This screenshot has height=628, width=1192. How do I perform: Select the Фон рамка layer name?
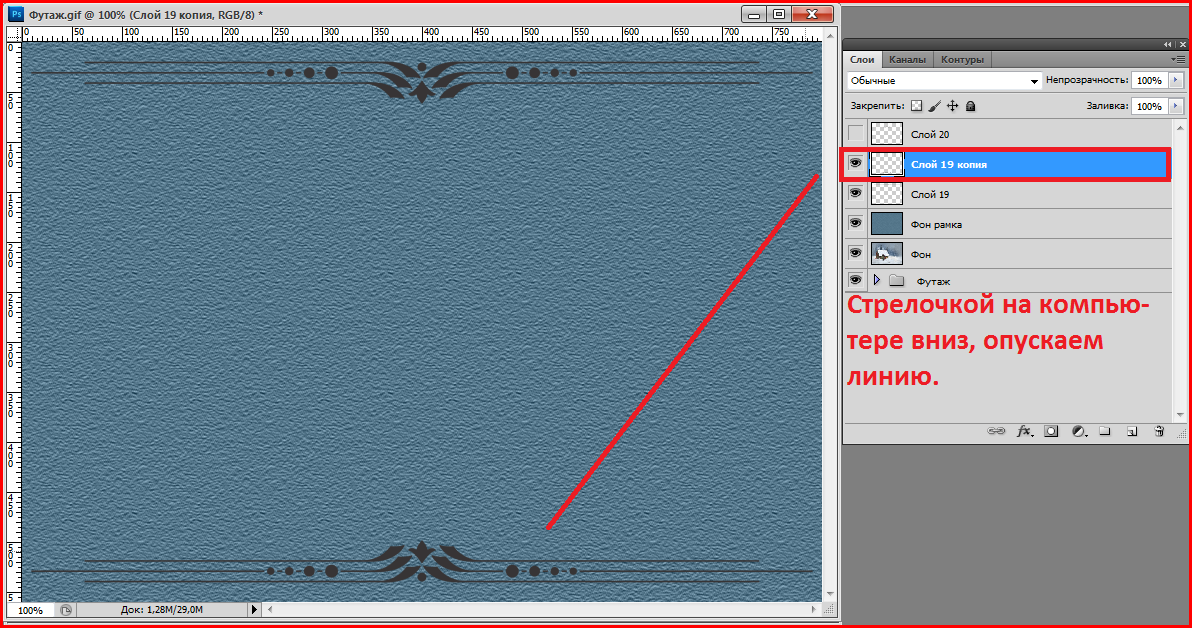[936, 224]
